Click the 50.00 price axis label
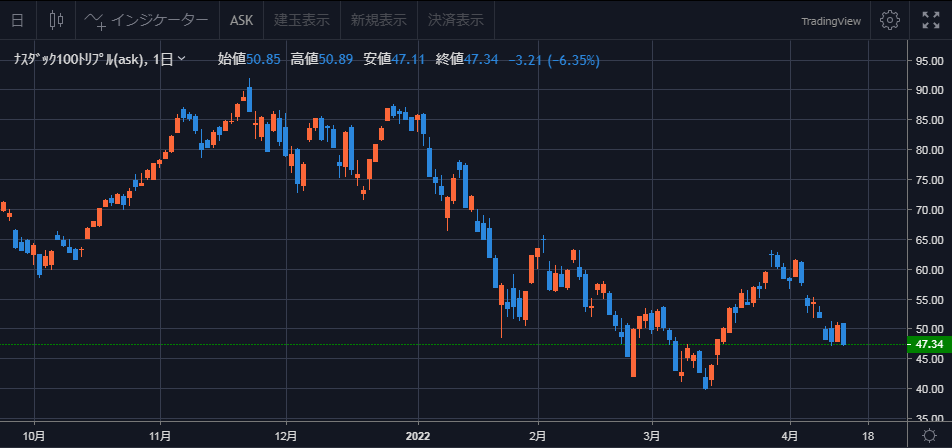 (929, 329)
